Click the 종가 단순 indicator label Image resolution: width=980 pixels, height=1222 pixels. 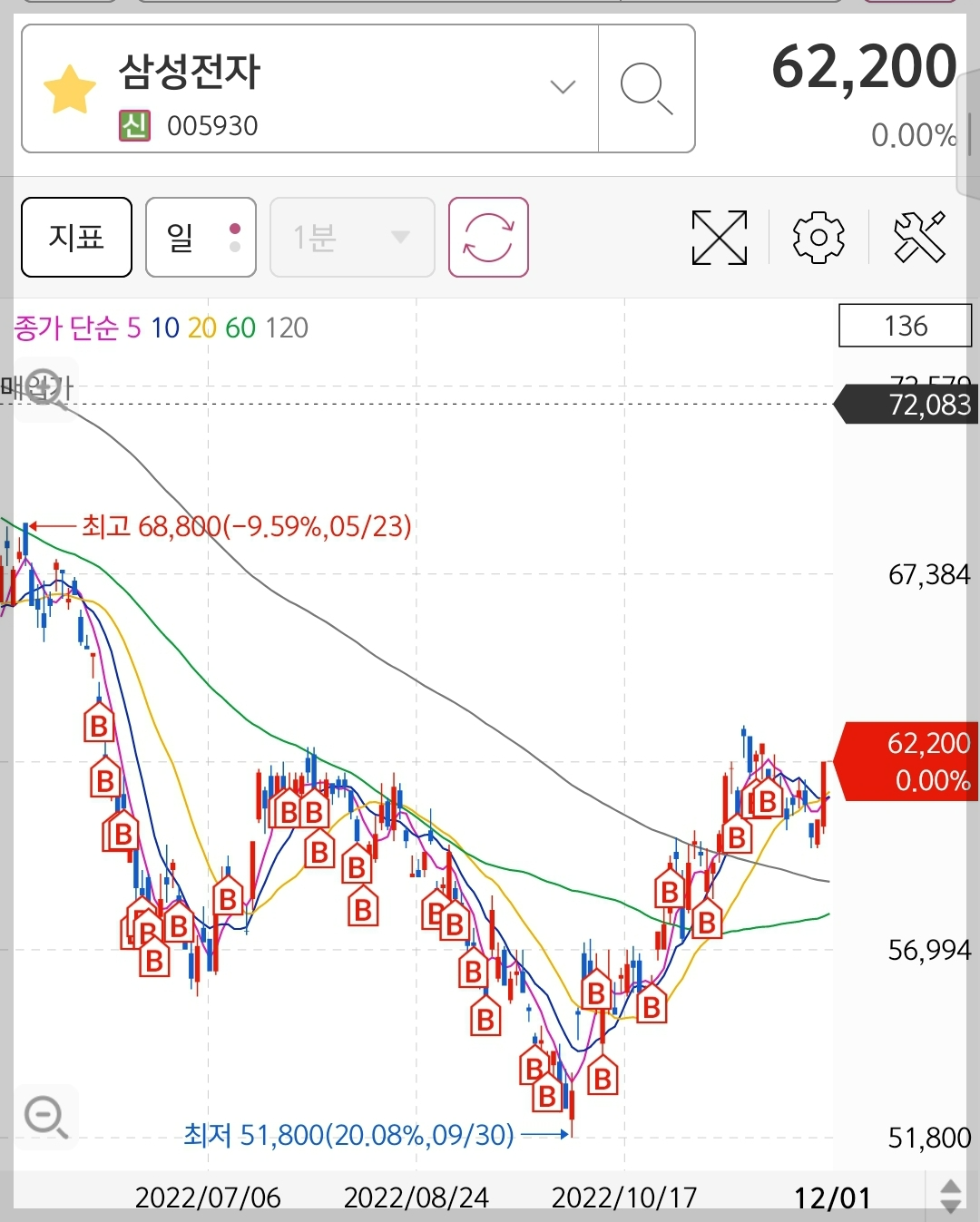[66, 327]
